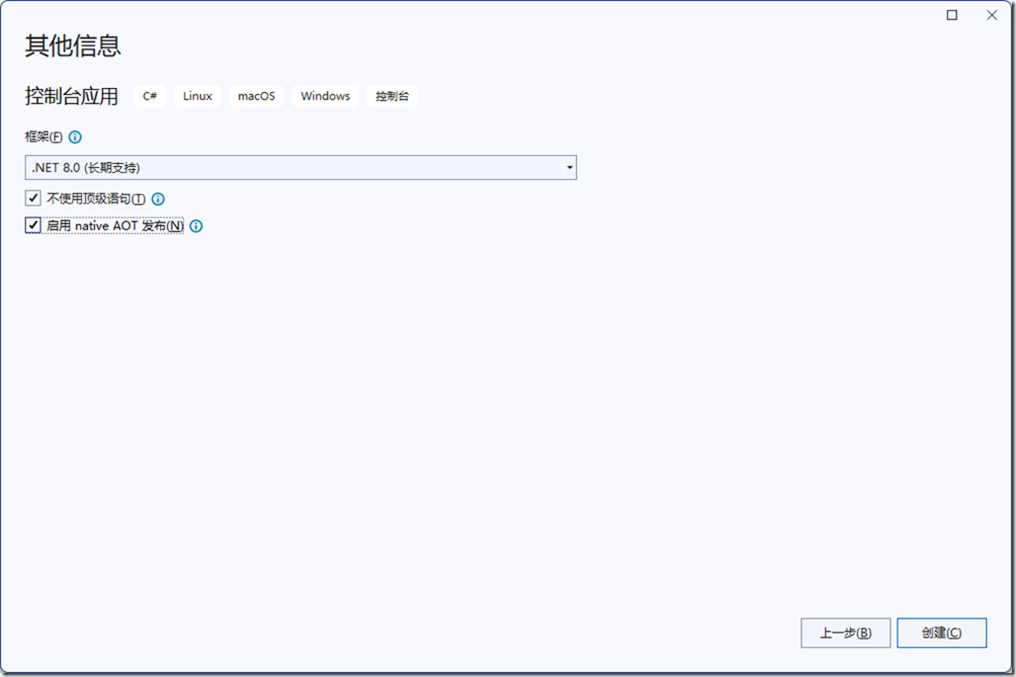The width and height of the screenshot is (1016, 677).
Task: Click the Linux tag
Action: pos(198,96)
